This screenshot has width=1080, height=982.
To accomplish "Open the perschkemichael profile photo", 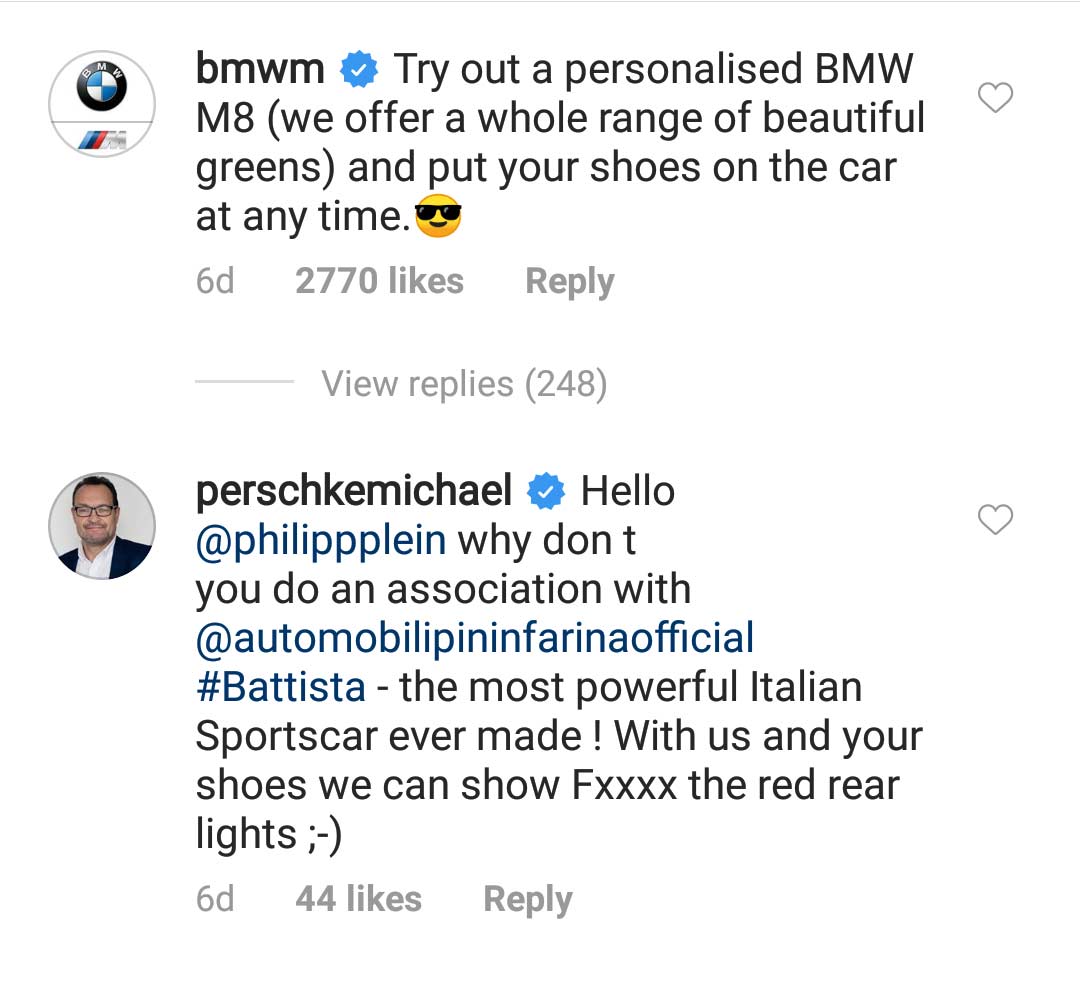I will pos(102,526).
